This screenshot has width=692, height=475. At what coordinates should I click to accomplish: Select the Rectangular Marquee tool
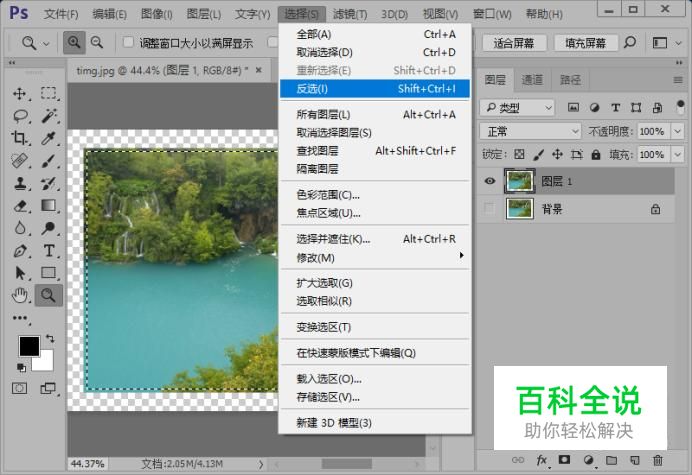tap(49, 93)
